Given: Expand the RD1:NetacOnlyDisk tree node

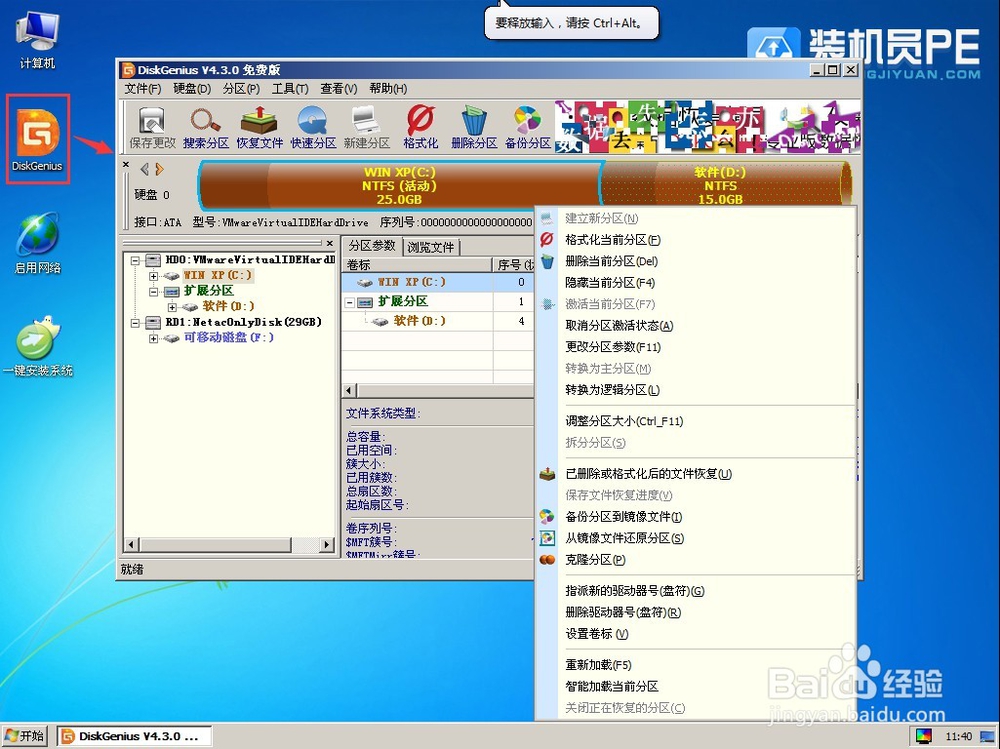Looking at the screenshot, I should click(136, 323).
